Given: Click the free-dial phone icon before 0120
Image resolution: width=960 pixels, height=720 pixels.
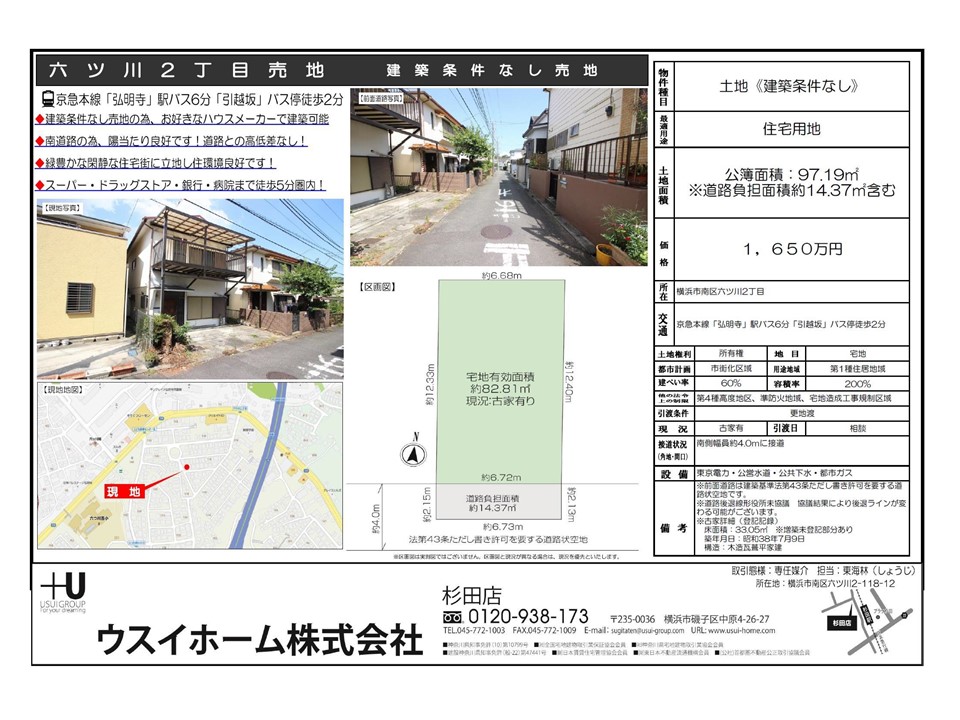Looking at the screenshot, I should tap(452, 616).
